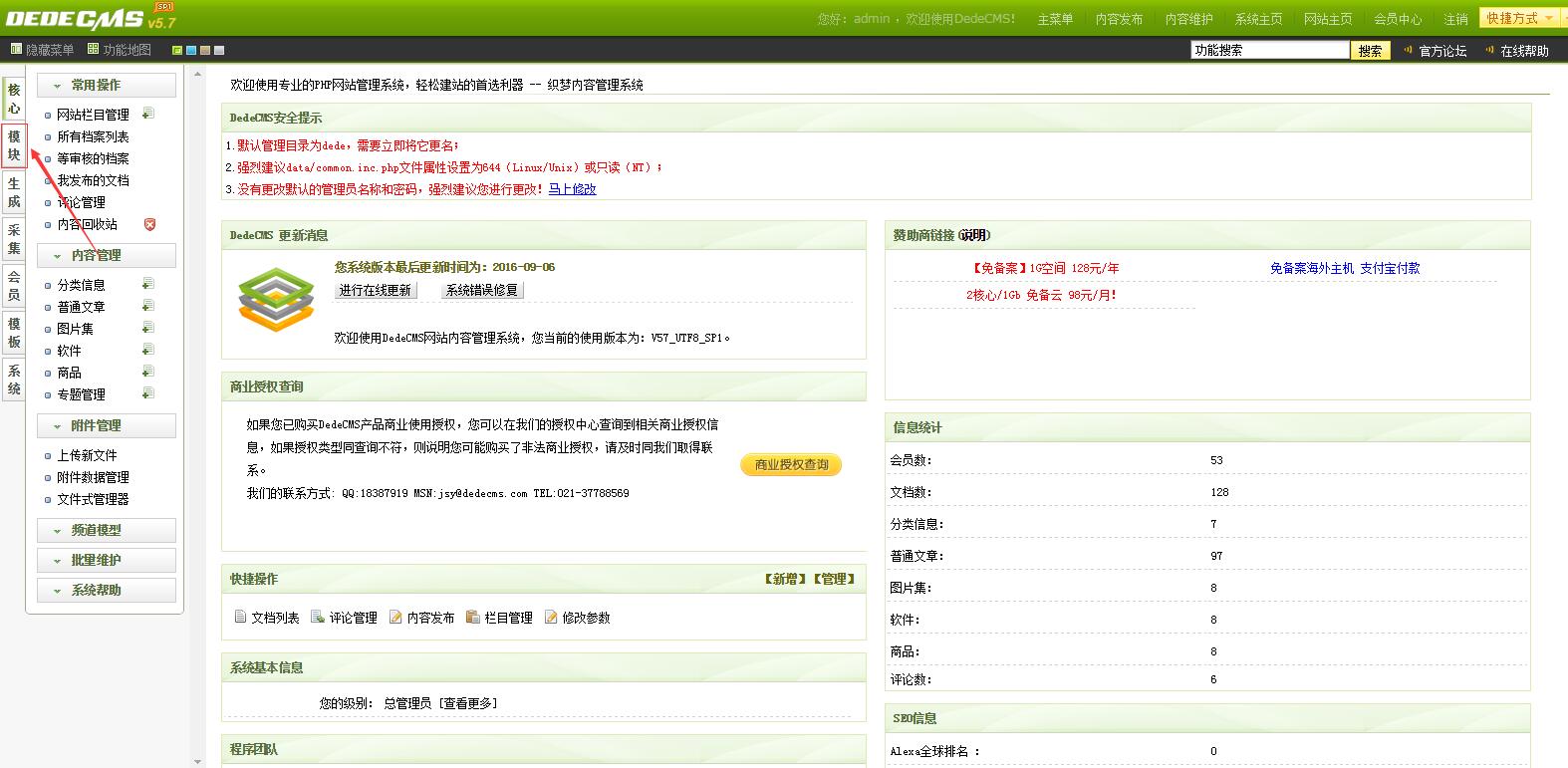Select the blue skin color square
Viewport: 1568px width, 768px height.
pyautogui.click(x=191, y=50)
